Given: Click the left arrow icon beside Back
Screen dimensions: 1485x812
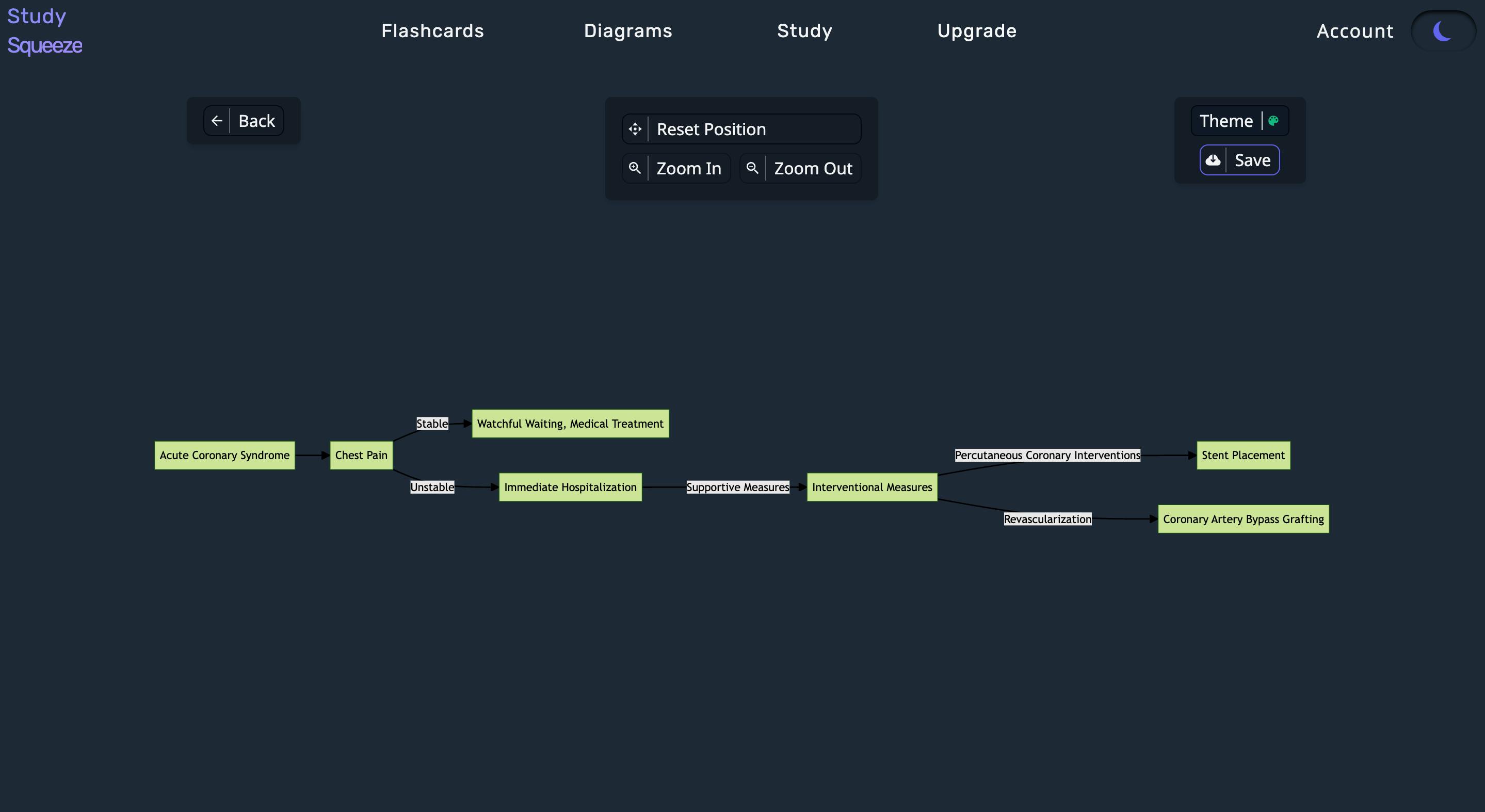Looking at the screenshot, I should [217, 121].
